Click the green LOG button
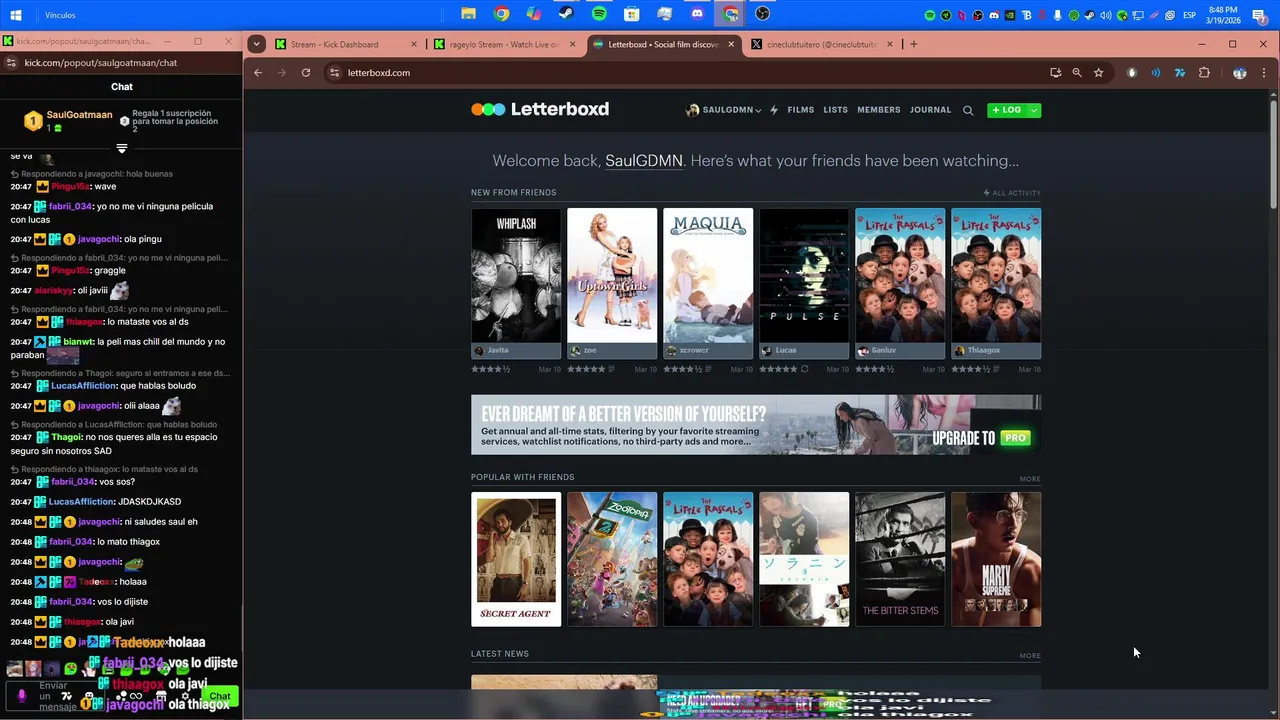This screenshot has width=1280, height=720. (1007, 110)
